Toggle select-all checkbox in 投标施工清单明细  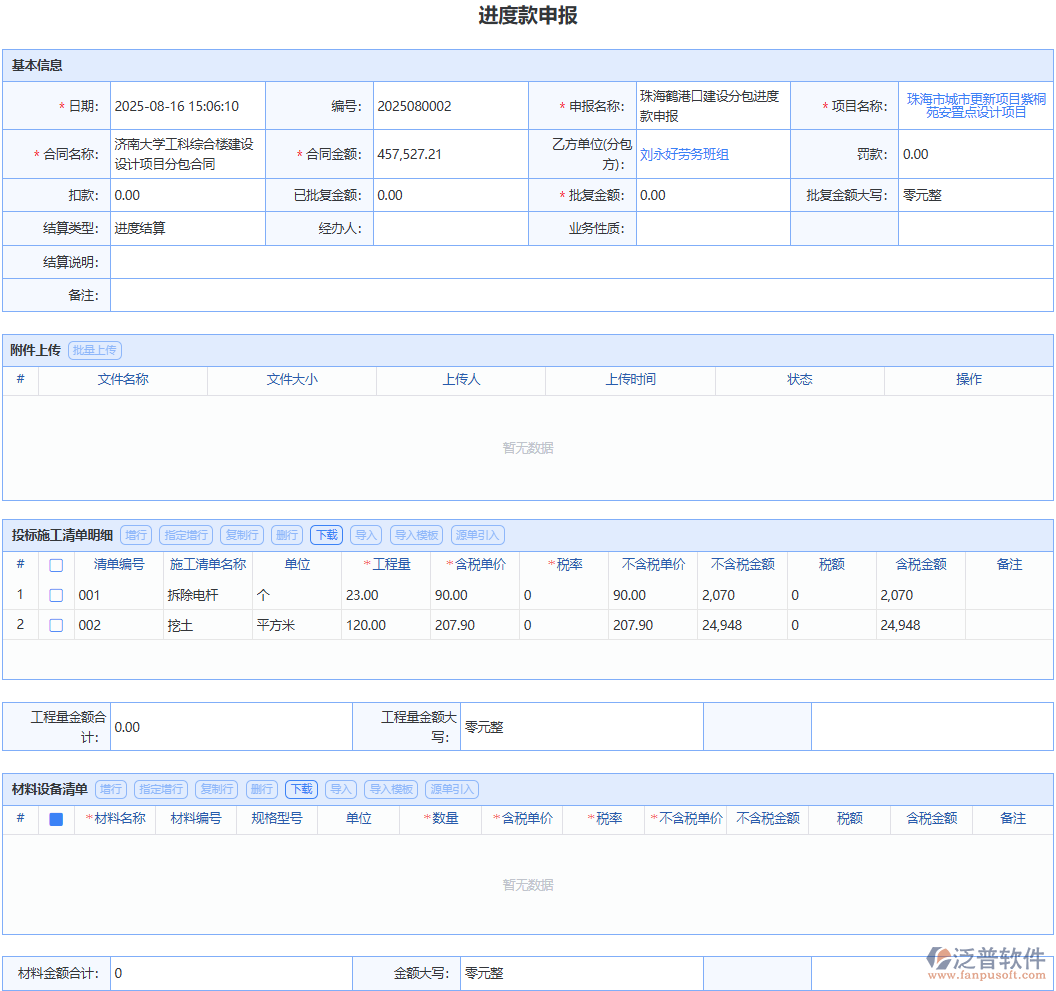pyautogui.click(x=55, y=564)
